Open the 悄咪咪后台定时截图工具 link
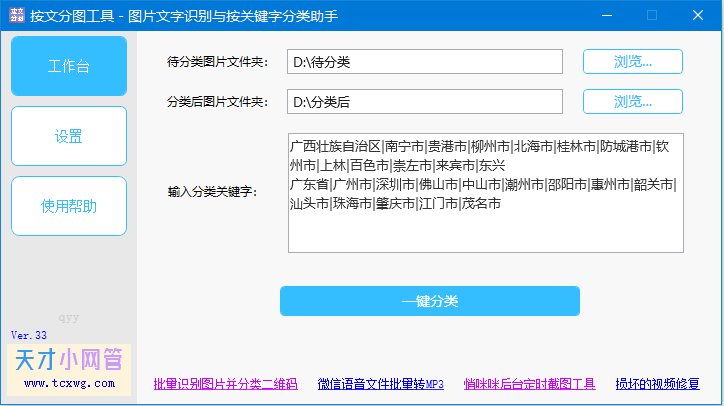 point(529,384)
